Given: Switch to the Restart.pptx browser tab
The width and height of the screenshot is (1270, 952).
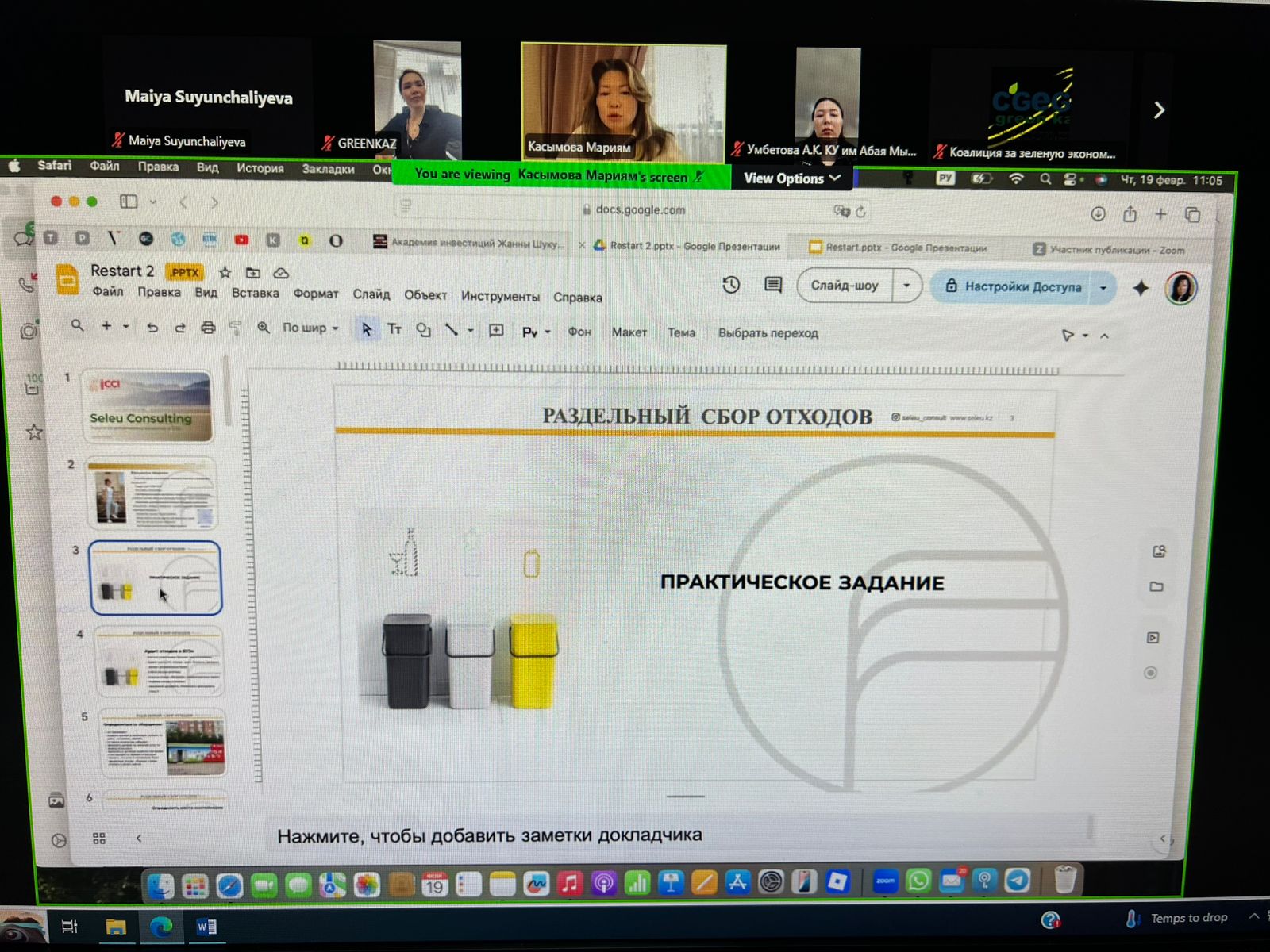Looking at the screenshot, I should point(905,248).
